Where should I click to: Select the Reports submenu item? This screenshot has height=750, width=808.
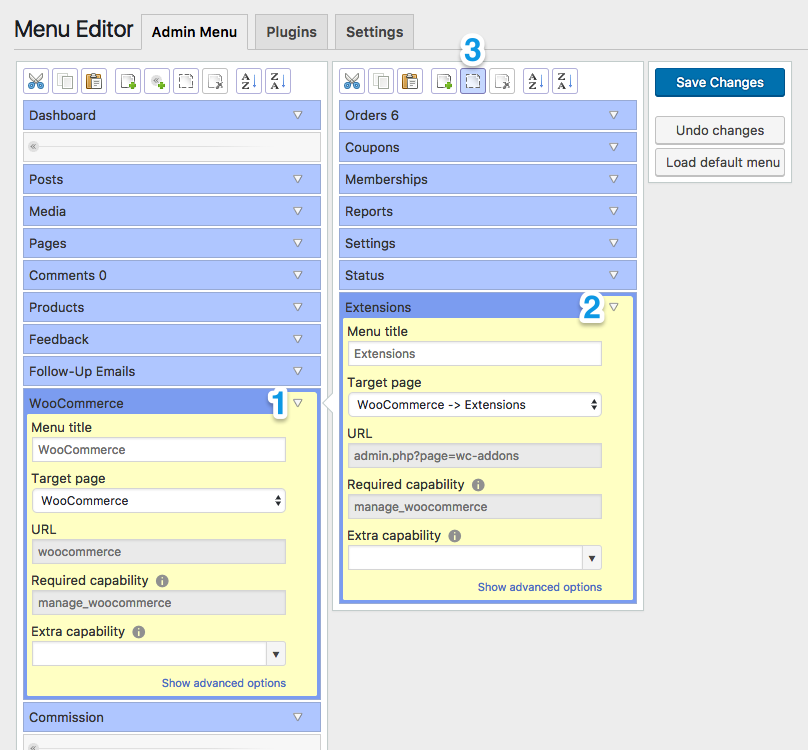pyautogui.click(x=487, y=211)
